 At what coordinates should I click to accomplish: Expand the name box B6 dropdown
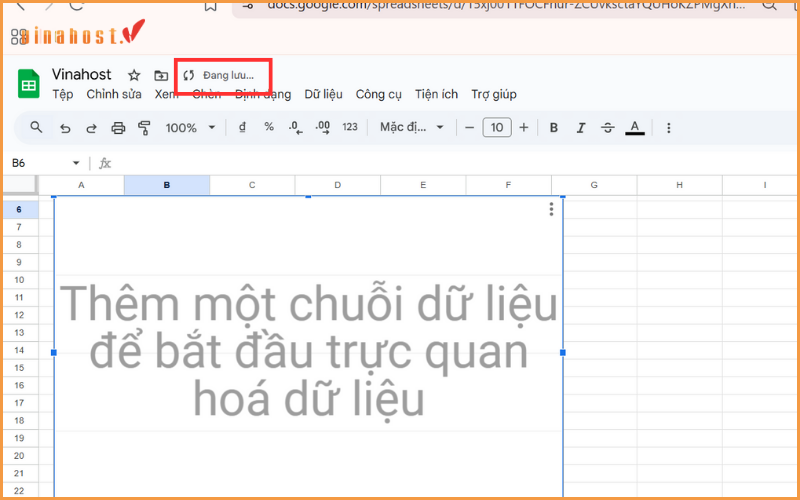tap(76, 163)
